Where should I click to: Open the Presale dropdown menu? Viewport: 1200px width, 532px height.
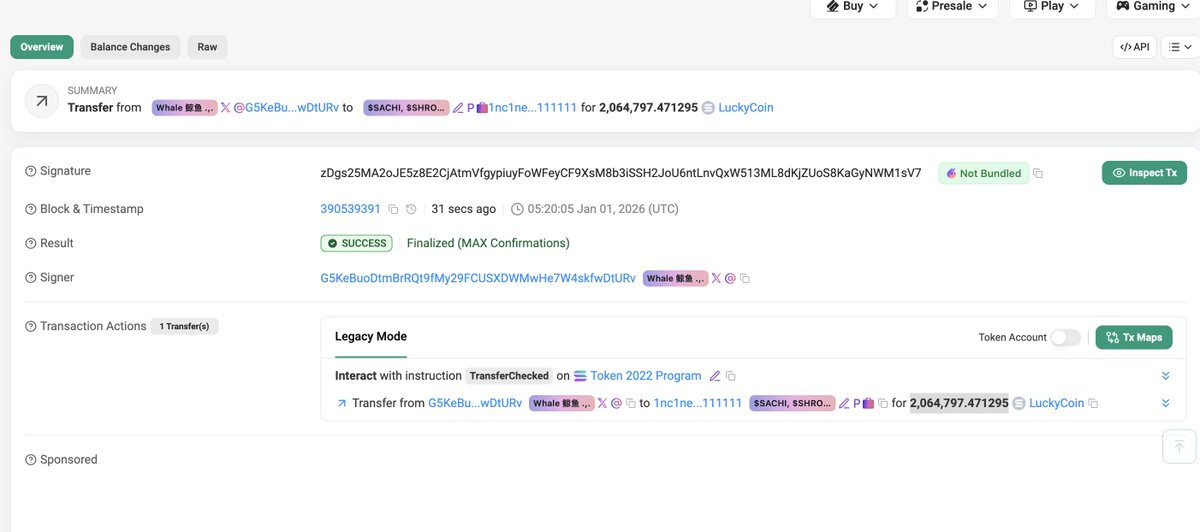point(952,6)
